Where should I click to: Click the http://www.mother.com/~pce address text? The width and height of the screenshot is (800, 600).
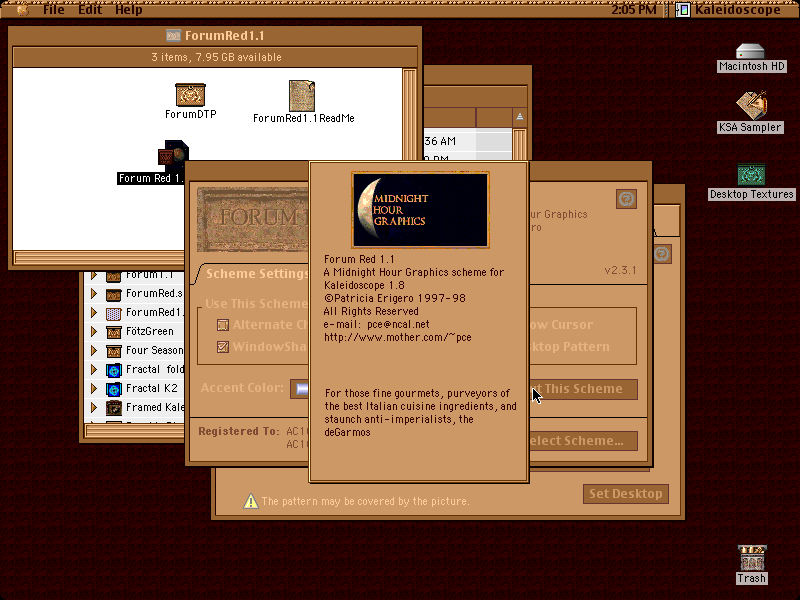coord(397,337)
